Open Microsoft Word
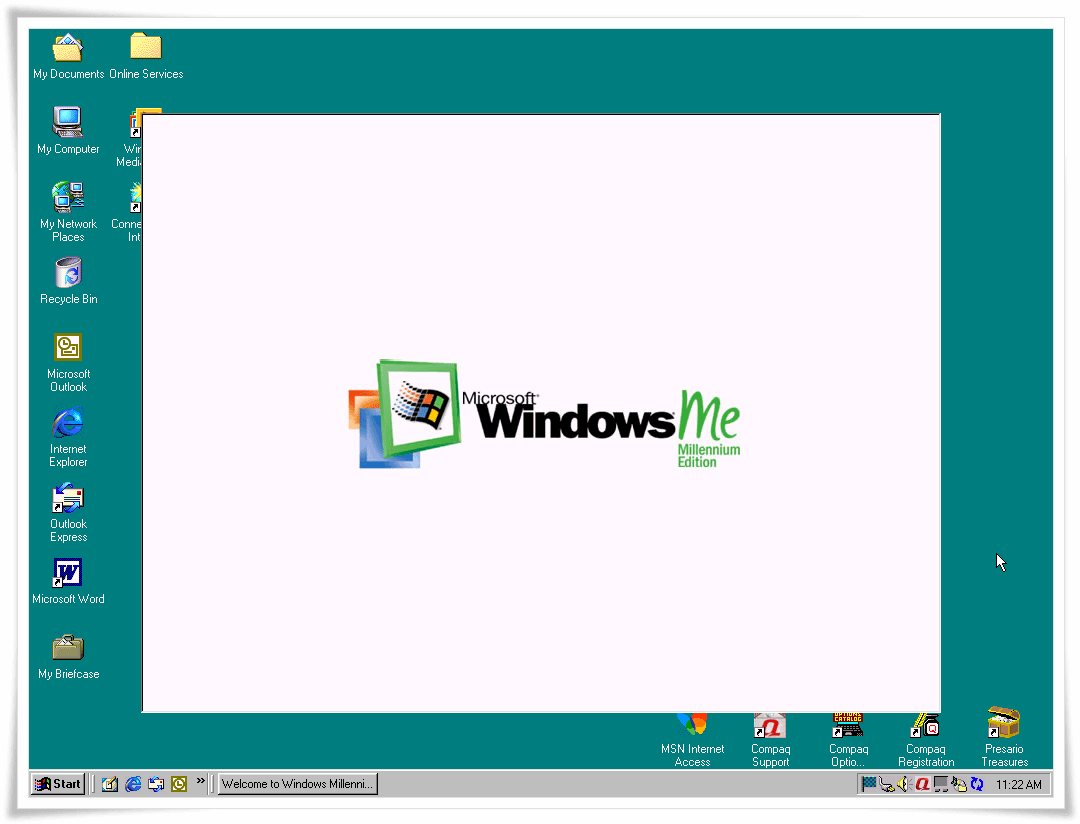 tap(67, 572)
